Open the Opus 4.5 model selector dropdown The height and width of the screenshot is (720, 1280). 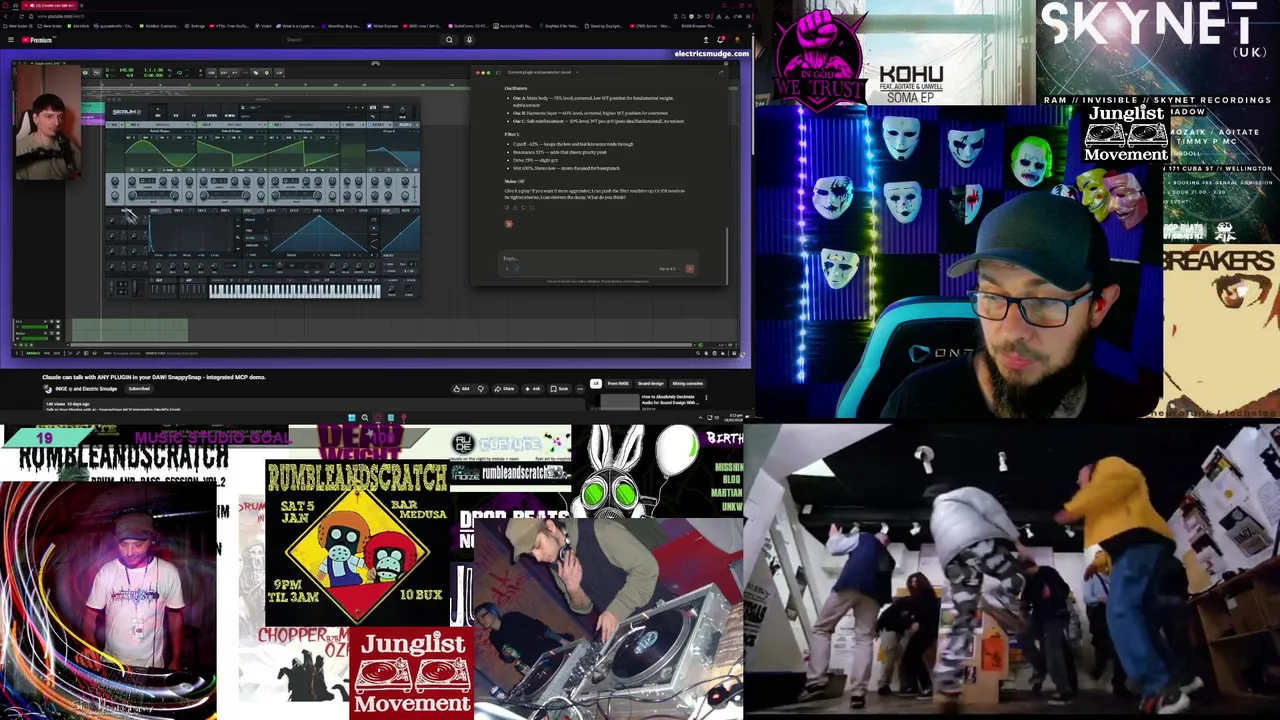pyautogui.click(x=669, y=269)
